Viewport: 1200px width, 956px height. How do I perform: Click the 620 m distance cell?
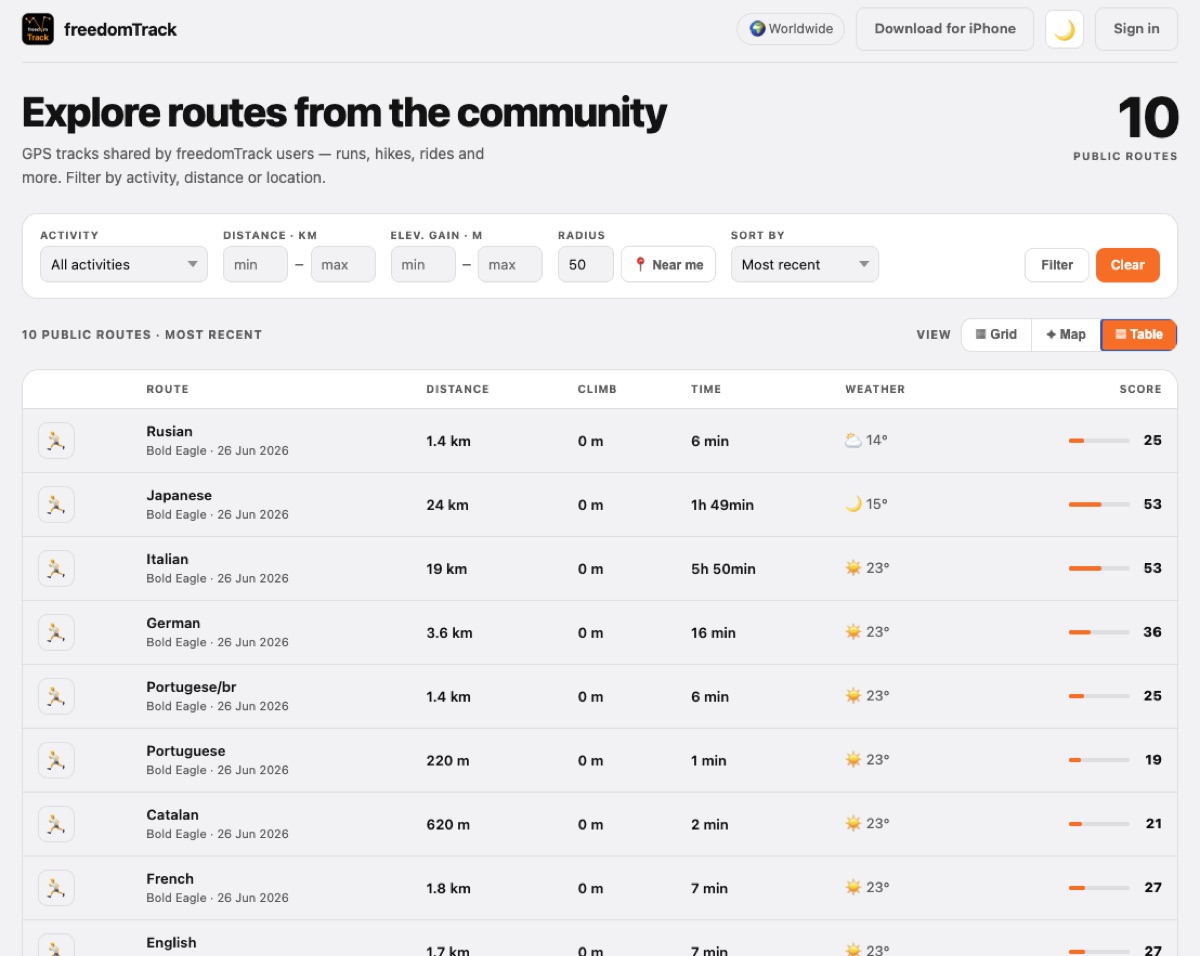tap(447, 825)
